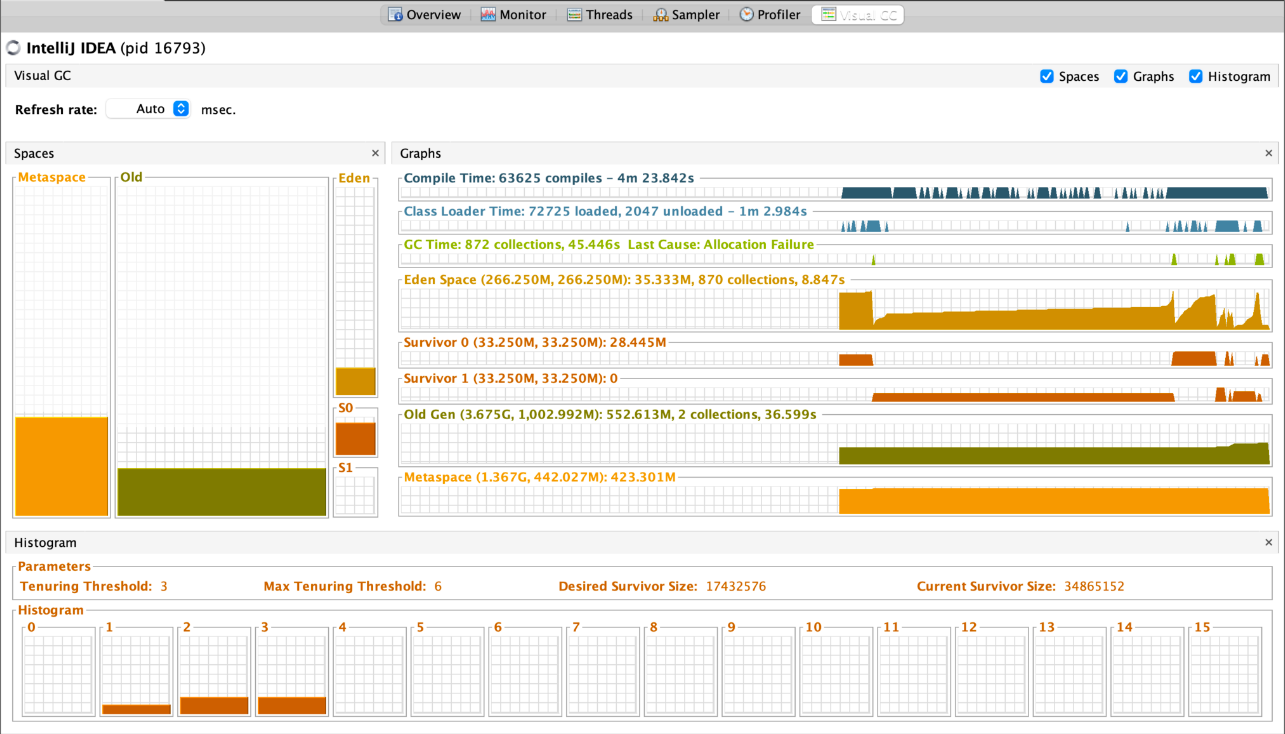Click the Metaspace graph label
The image size is (1285, 734).
[540, 478]
